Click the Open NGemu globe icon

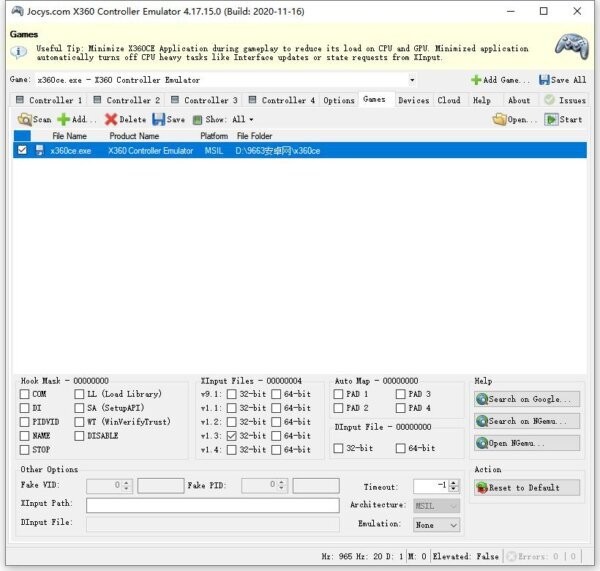coord(482,443)
